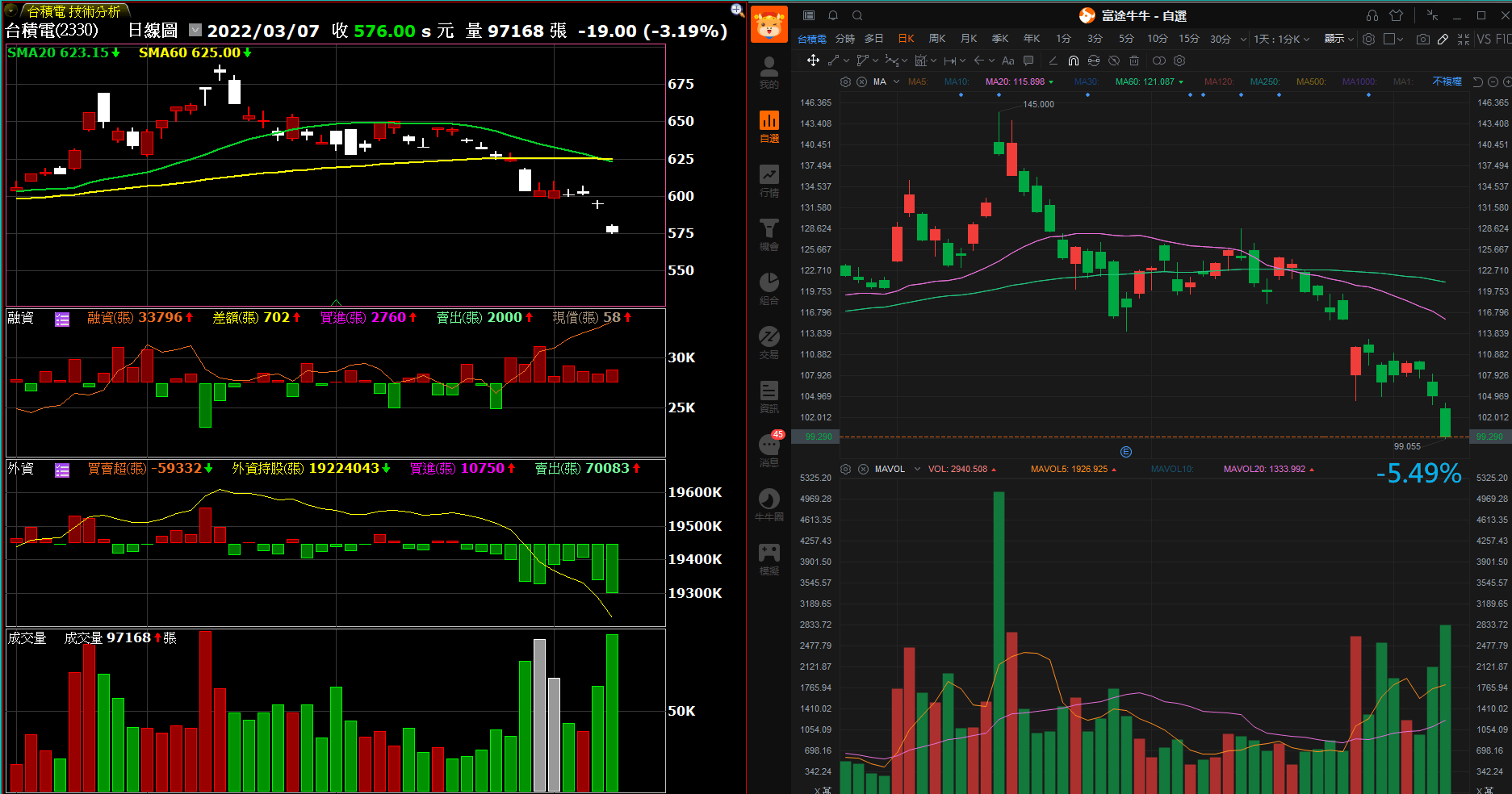The height and width of the screenshot is (794, 1512).
Task: Open the 資訊 news sidebar item
Action: (x=769, y=397)
